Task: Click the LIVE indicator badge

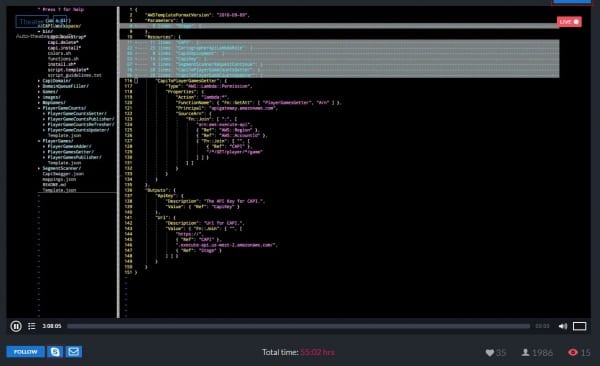Action: 569,22
